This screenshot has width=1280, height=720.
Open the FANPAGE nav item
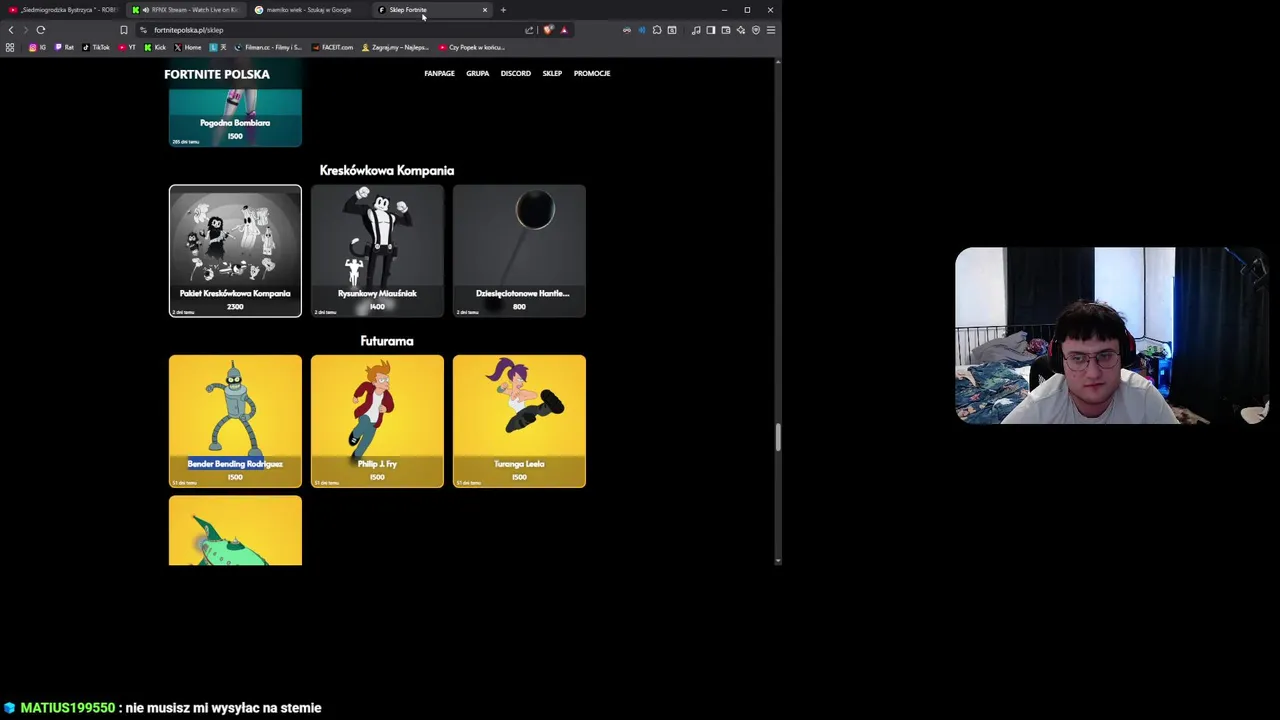tap(439, 73)
